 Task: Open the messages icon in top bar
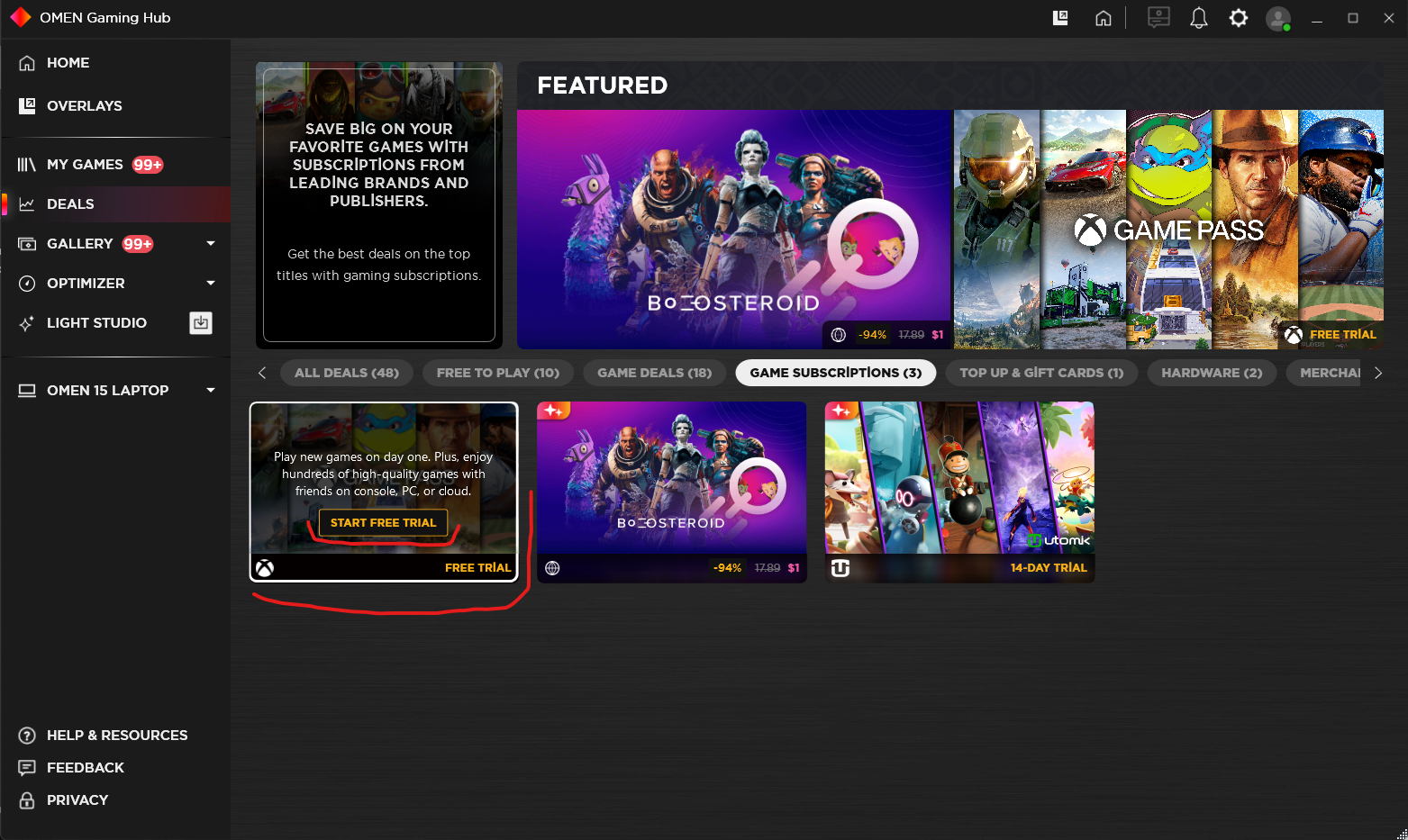click(x=1158, y=18)
